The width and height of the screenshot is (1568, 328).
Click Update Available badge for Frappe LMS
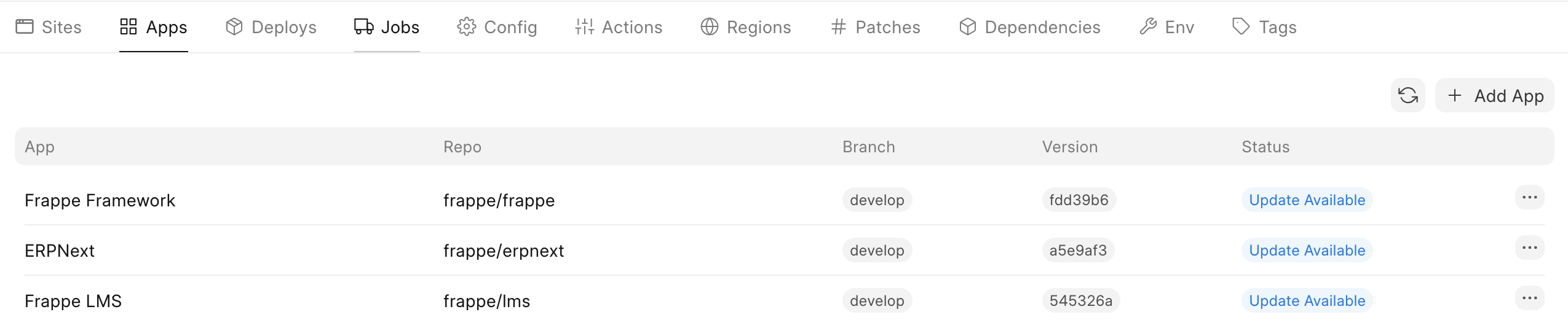[1307, 301]
